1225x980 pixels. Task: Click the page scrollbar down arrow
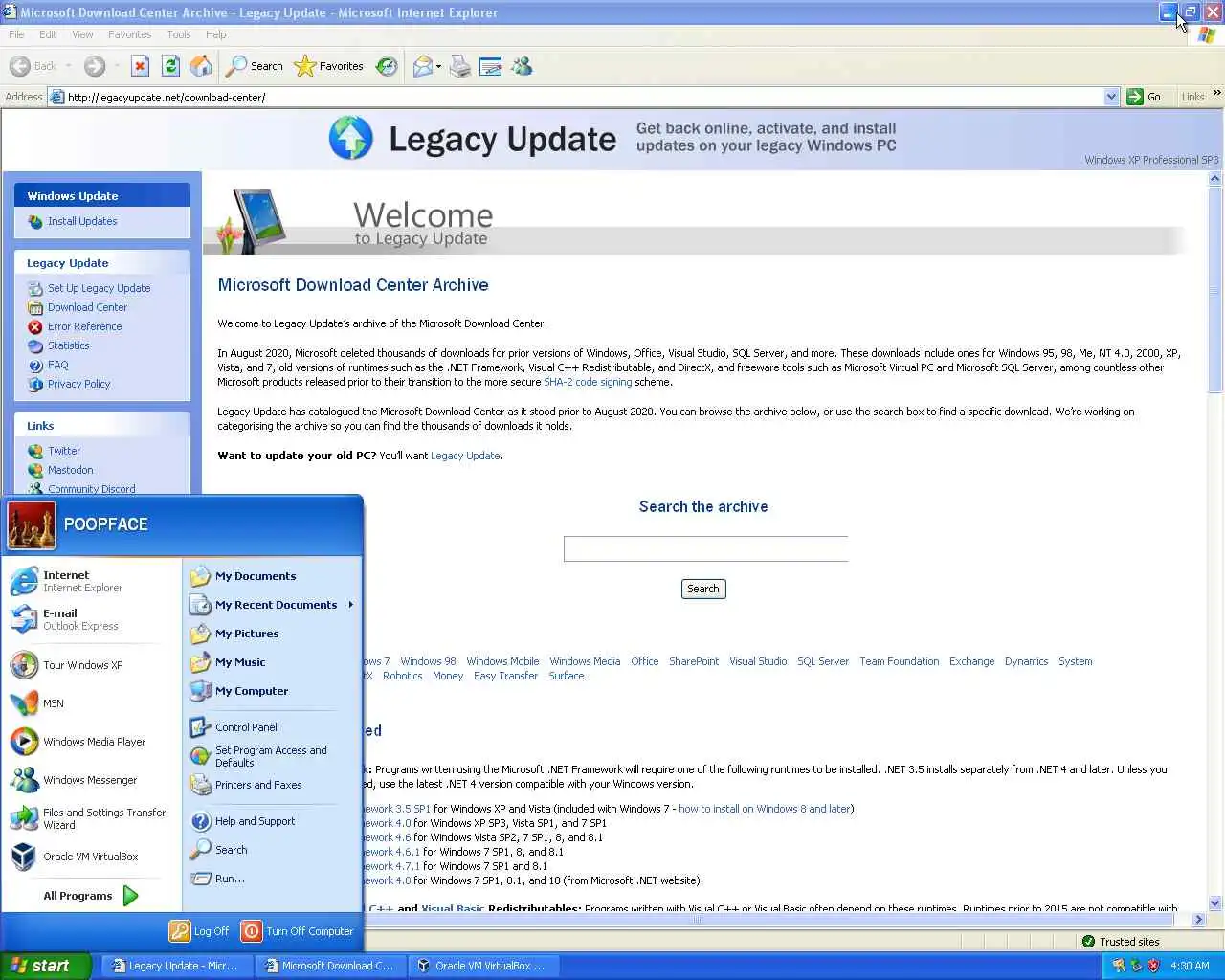[x=1215, y=902]
